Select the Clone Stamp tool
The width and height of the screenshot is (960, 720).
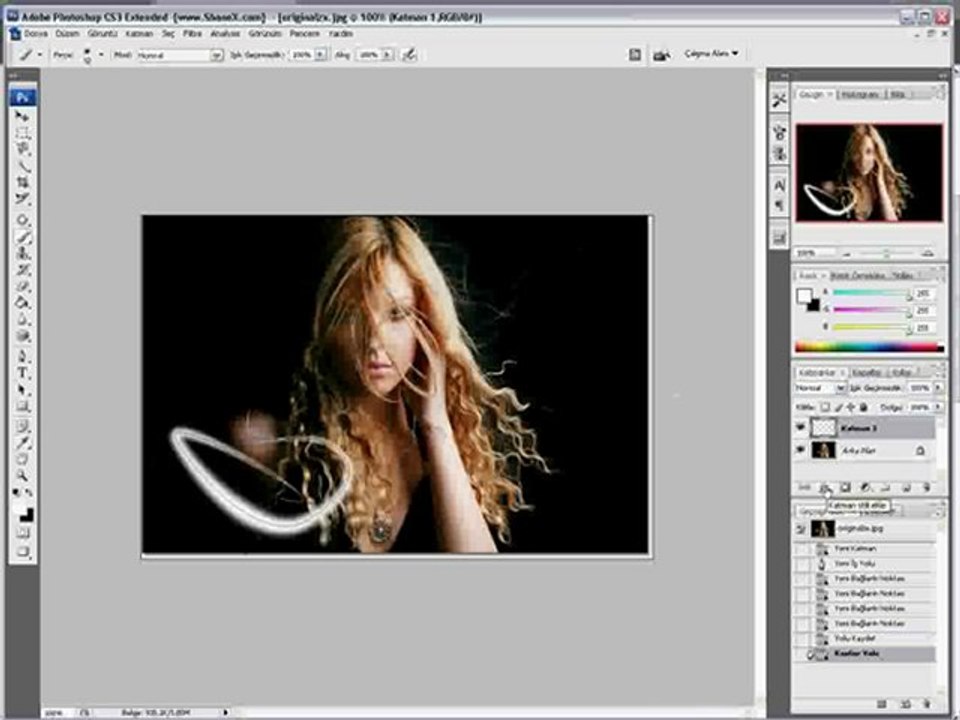coord(22,253)
